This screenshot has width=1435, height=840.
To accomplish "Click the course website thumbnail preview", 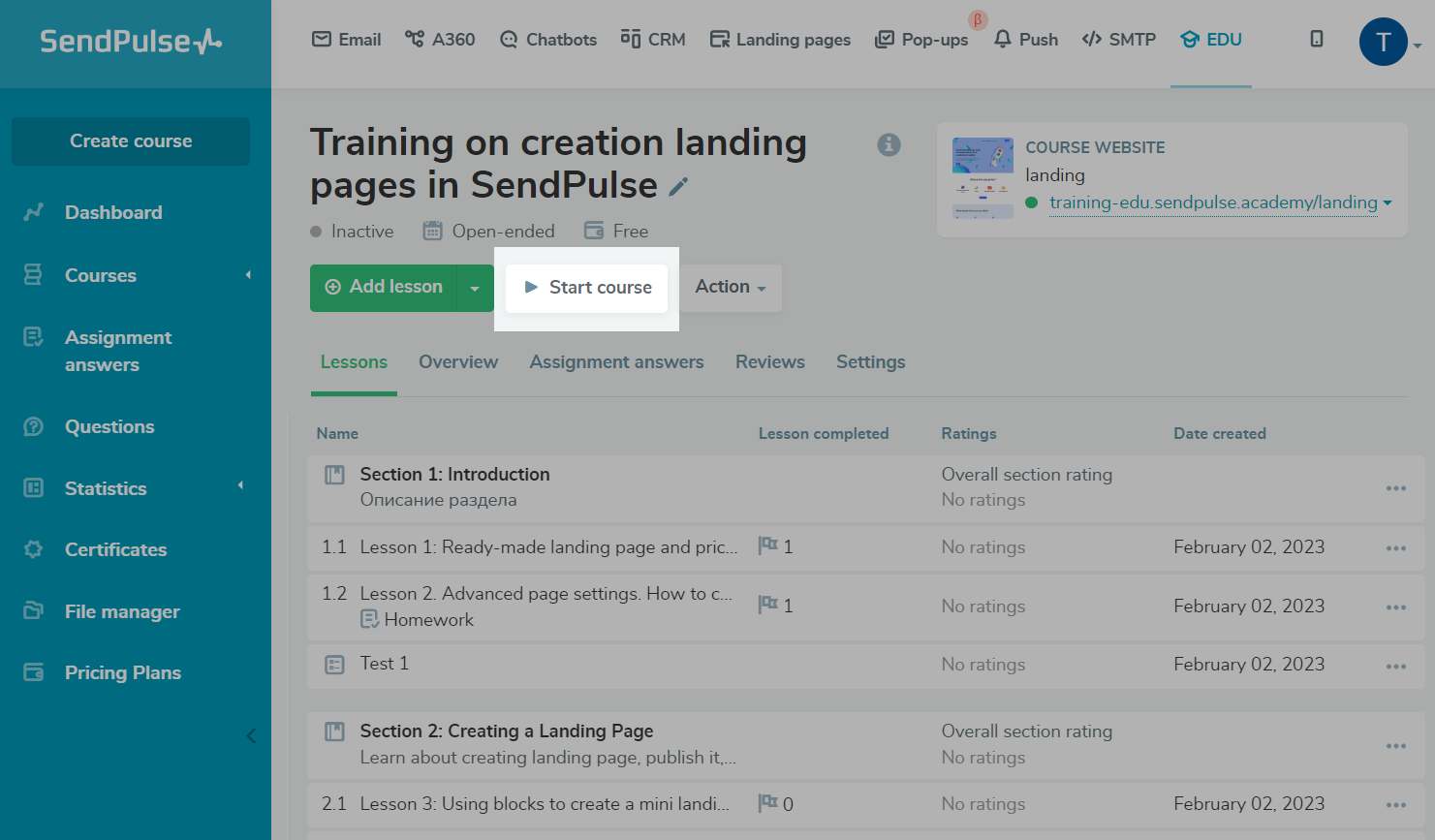I will coord(983,178).
